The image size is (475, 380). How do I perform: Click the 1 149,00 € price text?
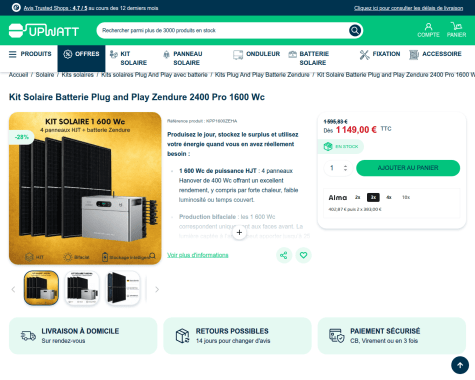click(x=356, y=130)
